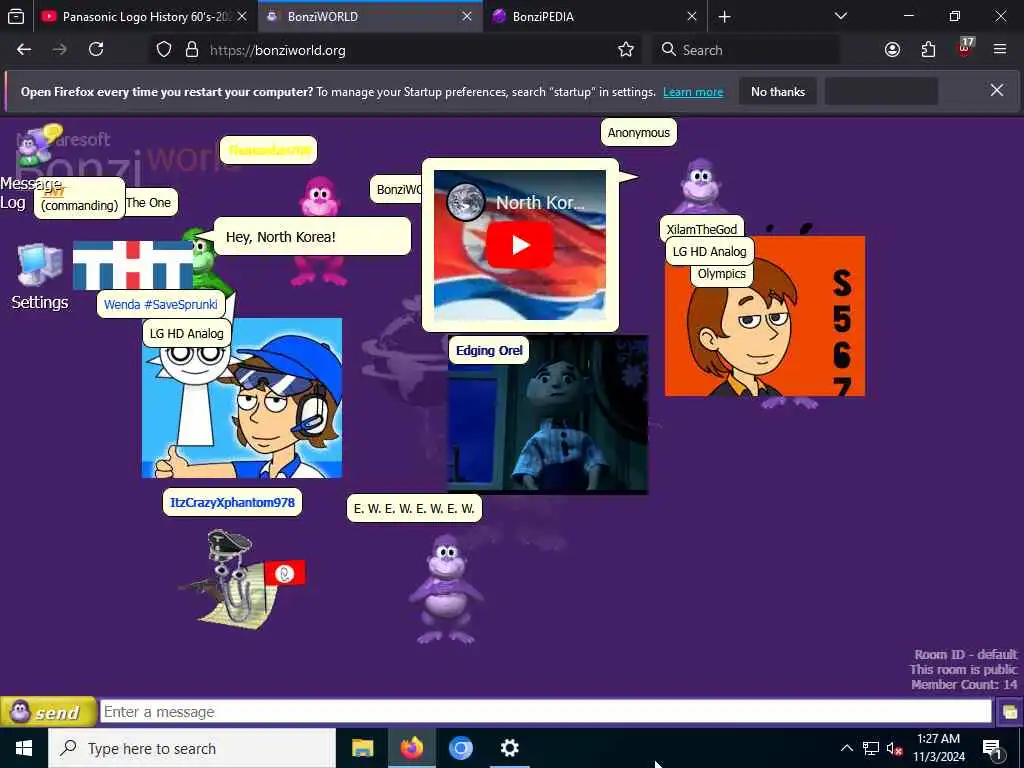
Task: Switch to Panasonic Logo History tab
Action: coord(147,17)
